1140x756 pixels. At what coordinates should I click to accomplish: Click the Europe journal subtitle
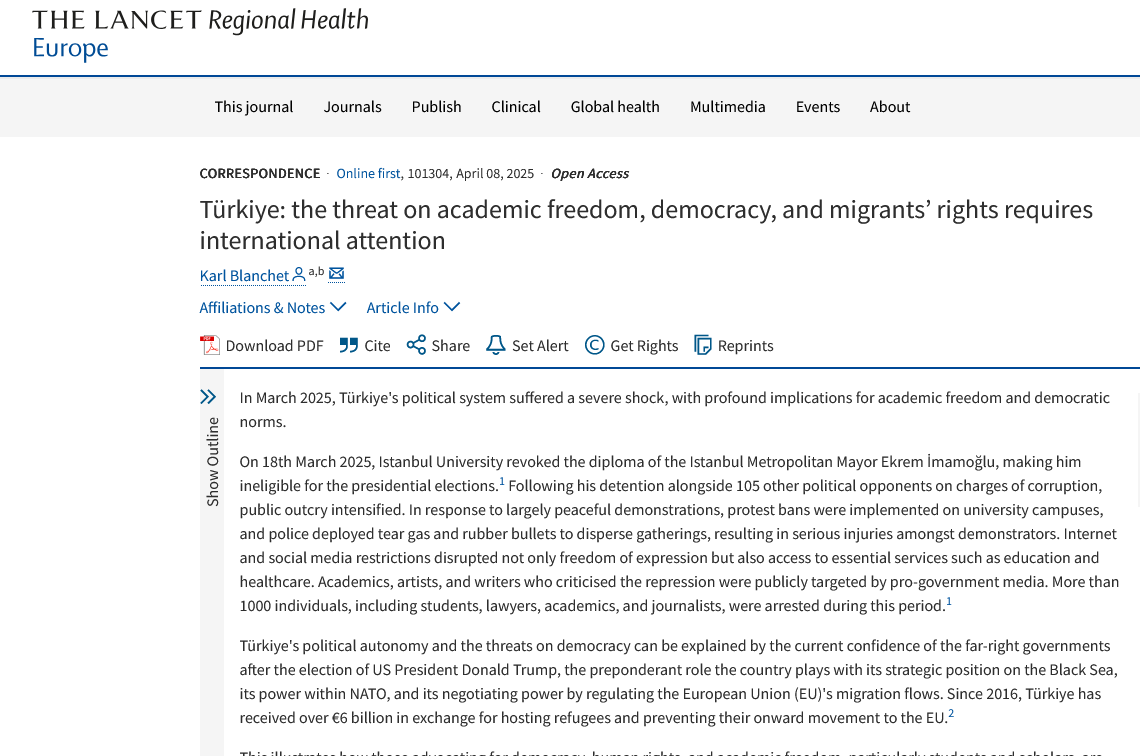pos(71,48)
